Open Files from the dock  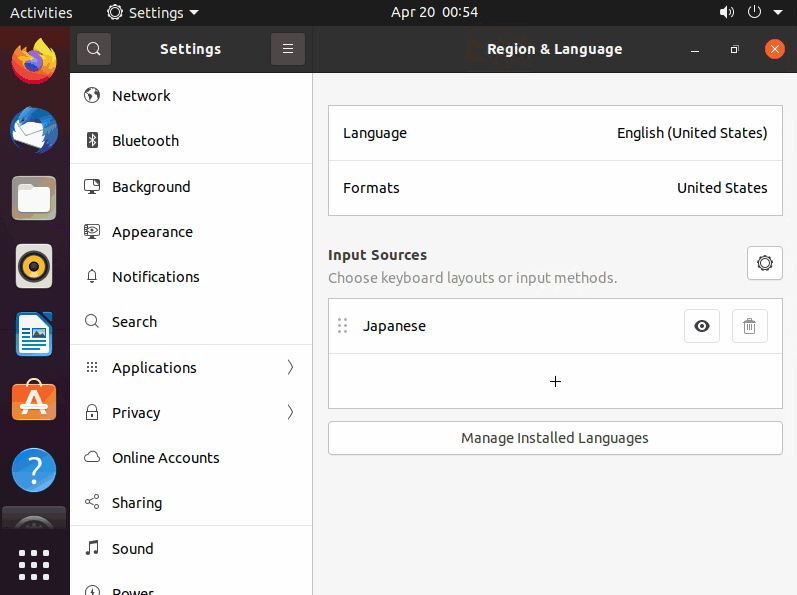point(34,198)
